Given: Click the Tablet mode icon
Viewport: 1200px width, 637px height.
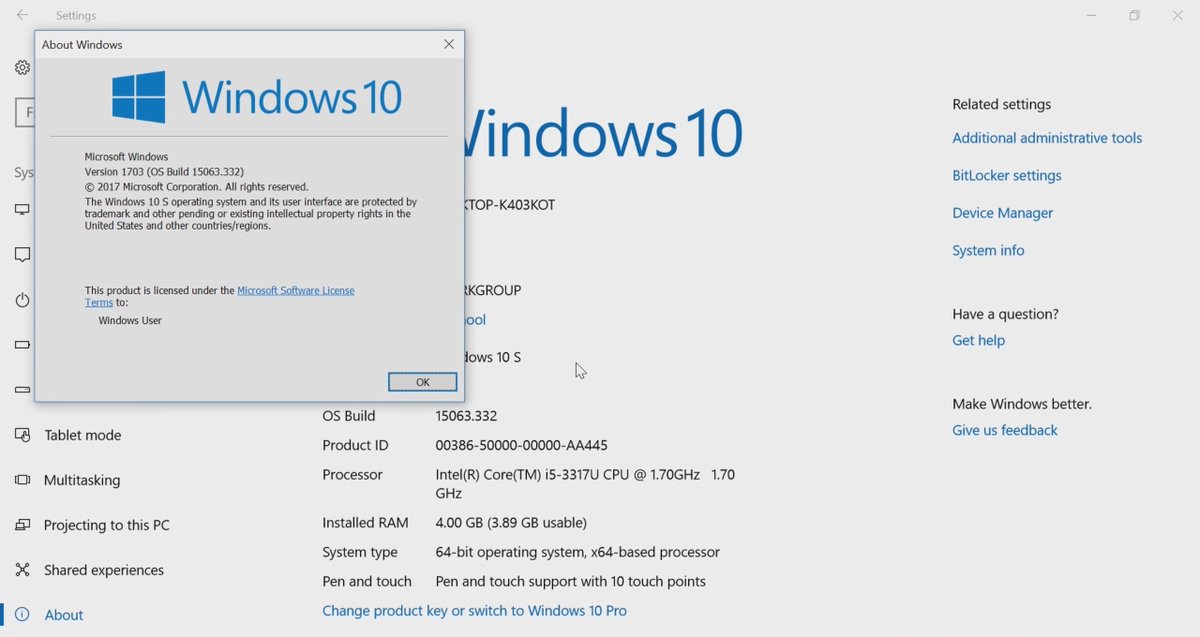Looking at the screenshot, I should pos(22,435).
